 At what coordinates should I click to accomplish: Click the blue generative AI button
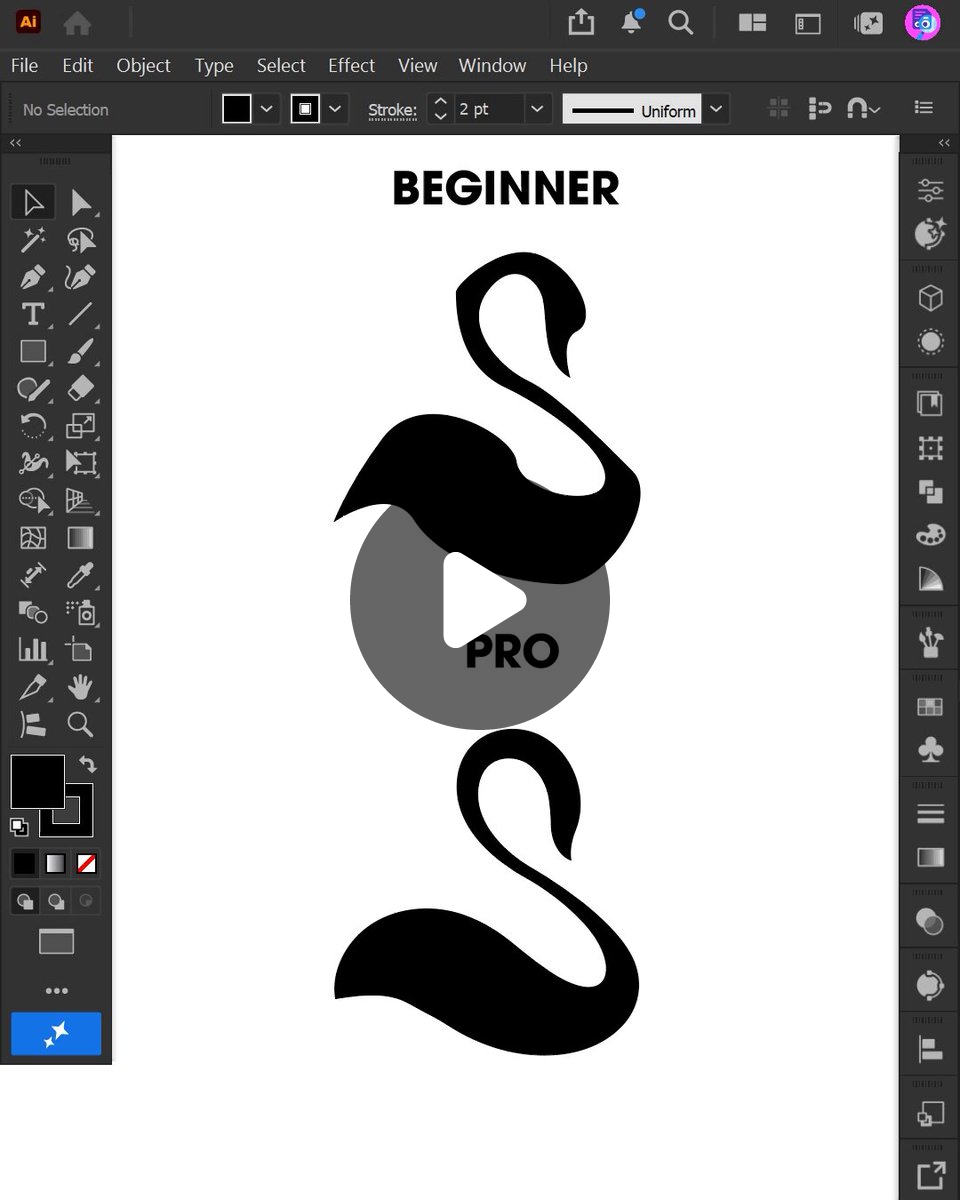click(x=56, y=1033)
